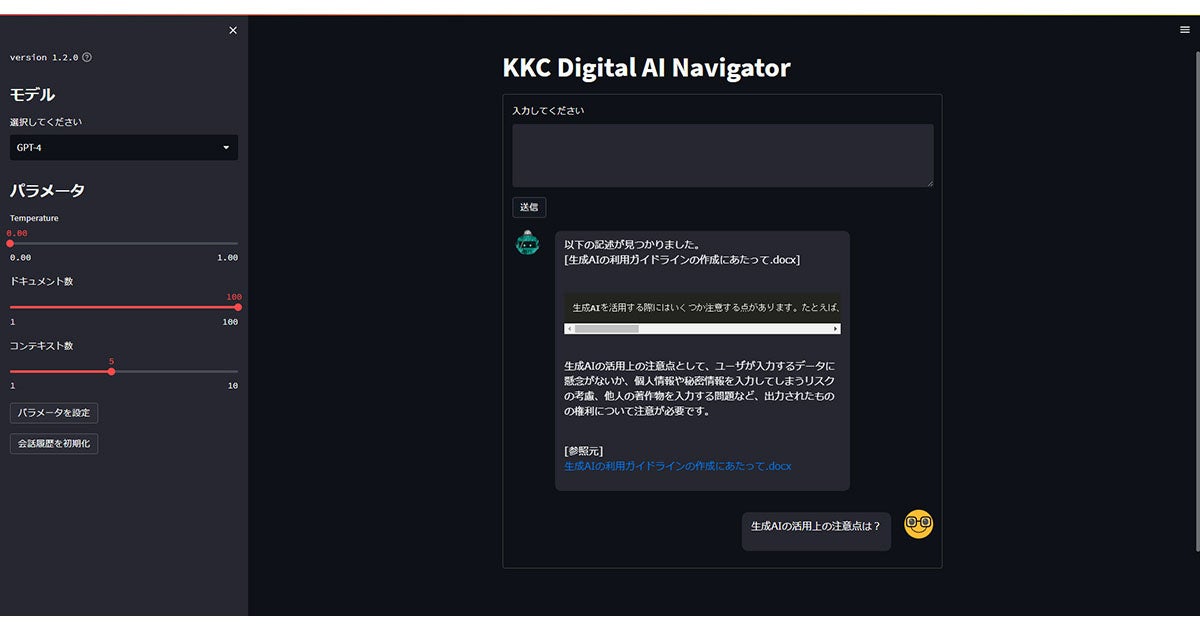The image size is (1200, 630).
Task: Open the hamburger menu at top right
Action: pos(1184,28)
